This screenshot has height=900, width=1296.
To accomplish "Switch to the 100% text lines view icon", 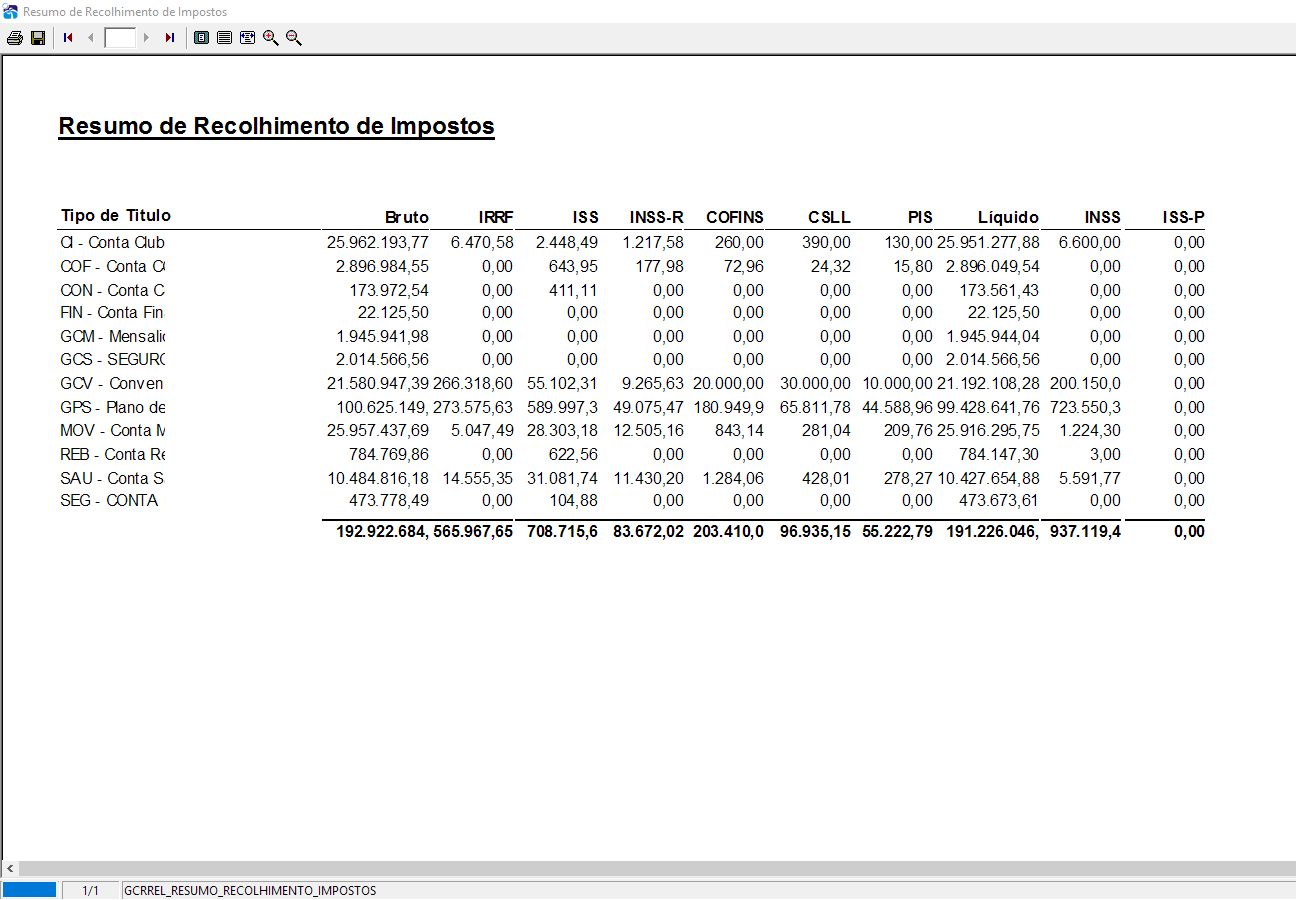I will [x=224, y=38].
